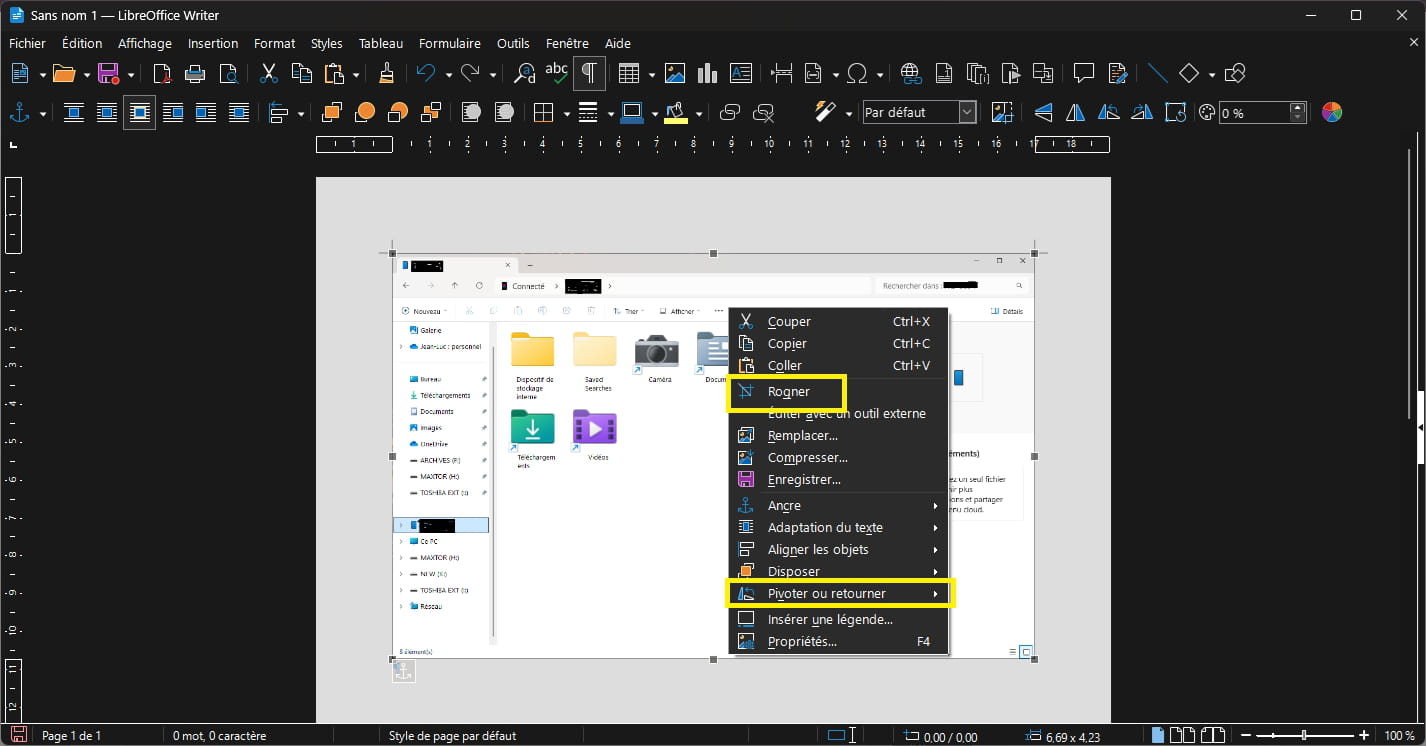Click the Redo arrow icon

tap(471, 73)
